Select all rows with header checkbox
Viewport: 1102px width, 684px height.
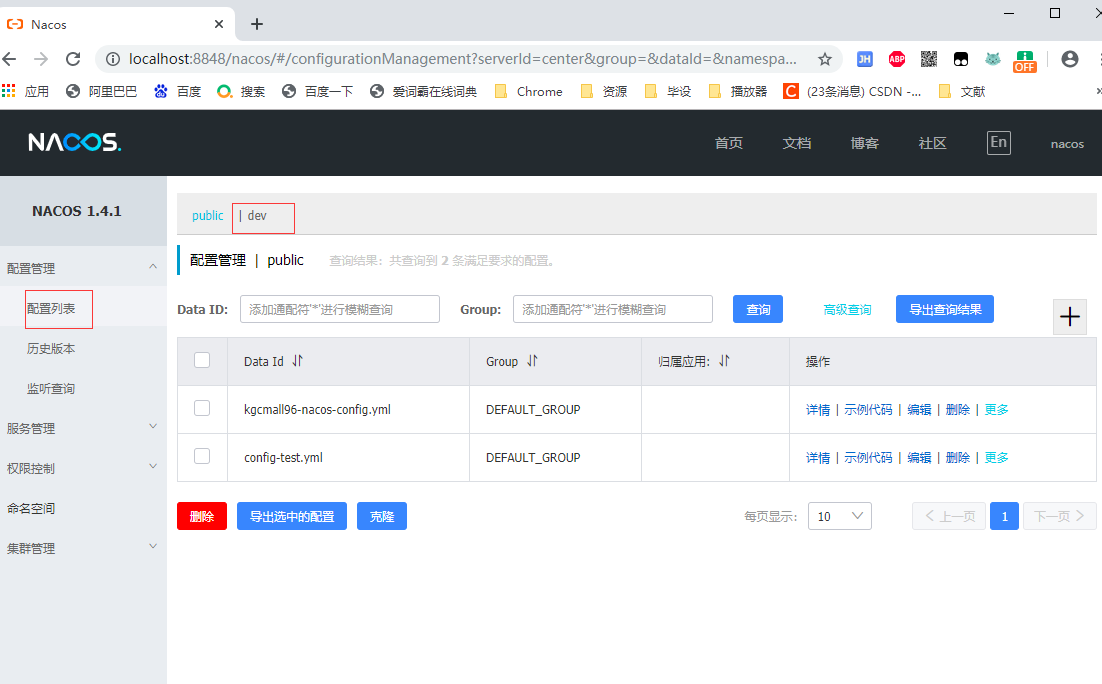[x=202, y=360]
